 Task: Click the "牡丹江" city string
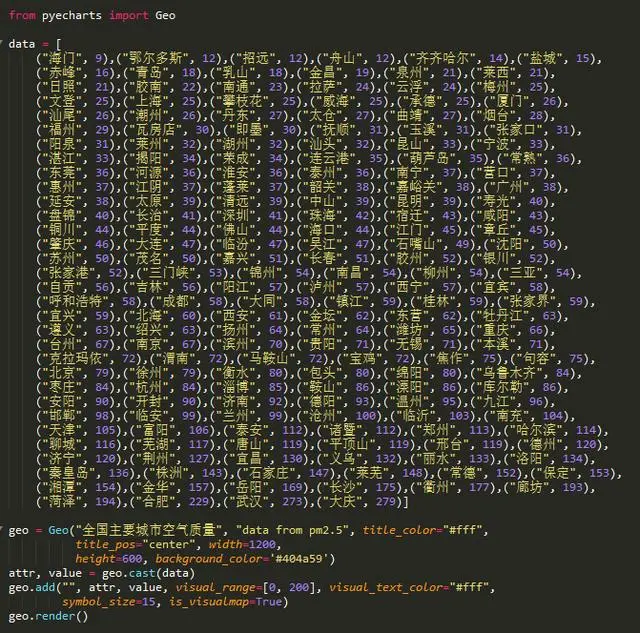pyautogui.click(x=503, y=315)
